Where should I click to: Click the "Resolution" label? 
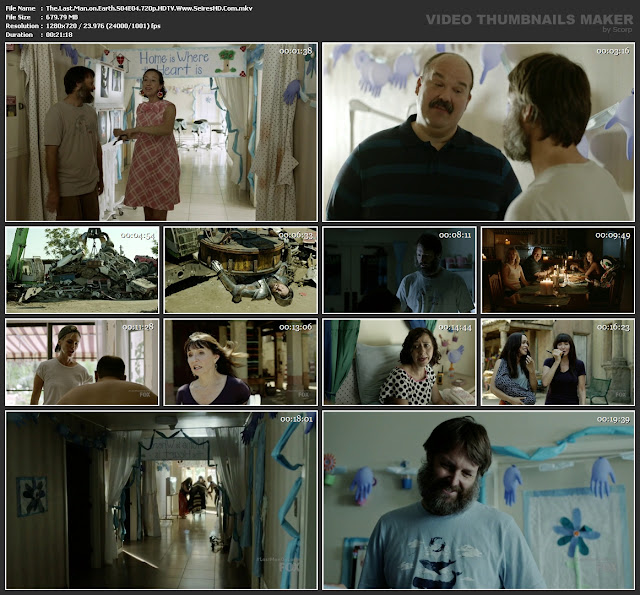(22, 26)
